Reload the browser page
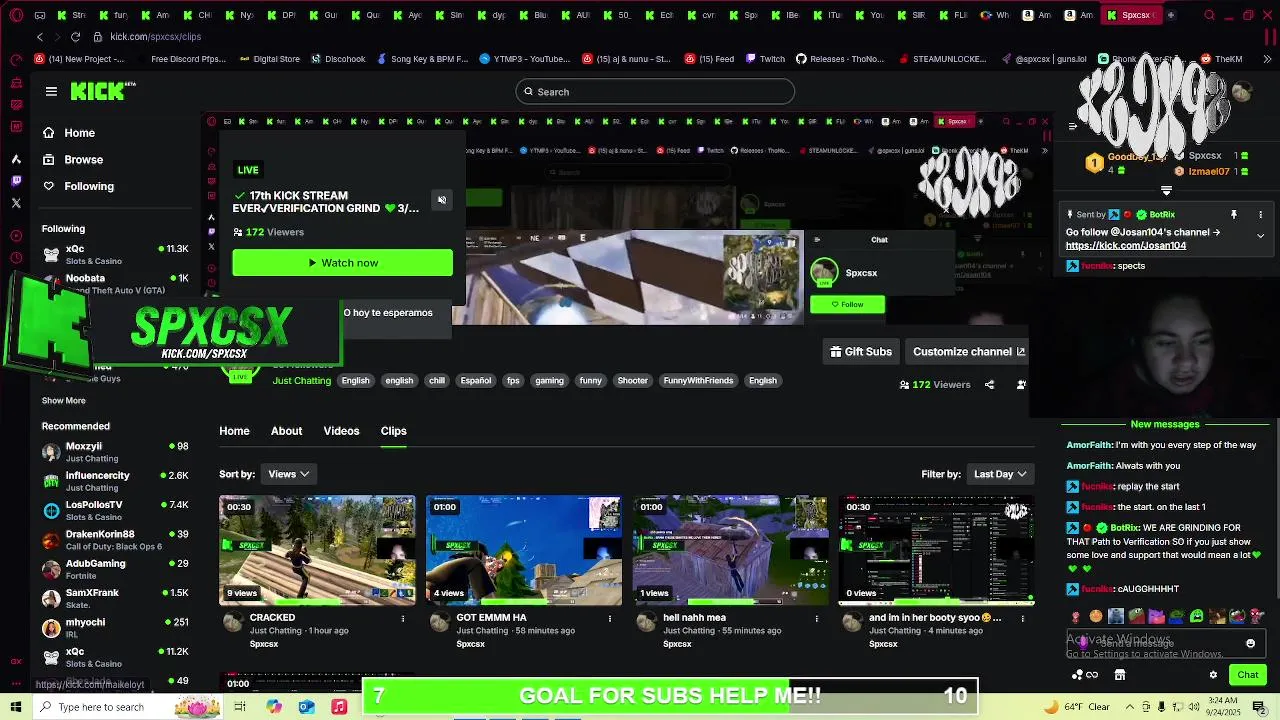The width and height of the screenshot is (1280, 720). coord(75,37)
